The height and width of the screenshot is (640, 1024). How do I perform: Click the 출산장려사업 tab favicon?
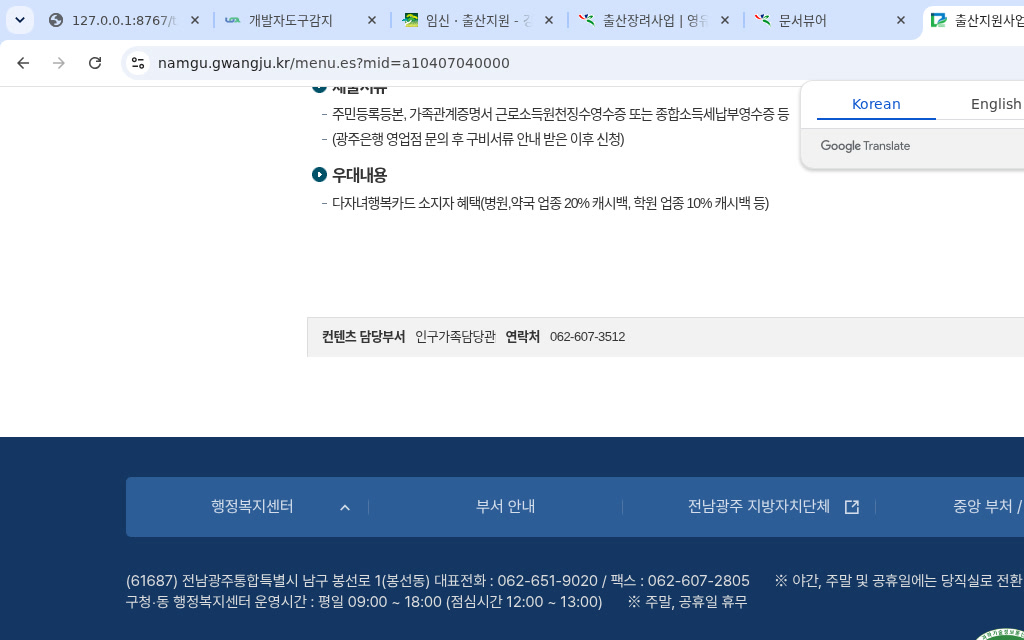tap(586, 20)
